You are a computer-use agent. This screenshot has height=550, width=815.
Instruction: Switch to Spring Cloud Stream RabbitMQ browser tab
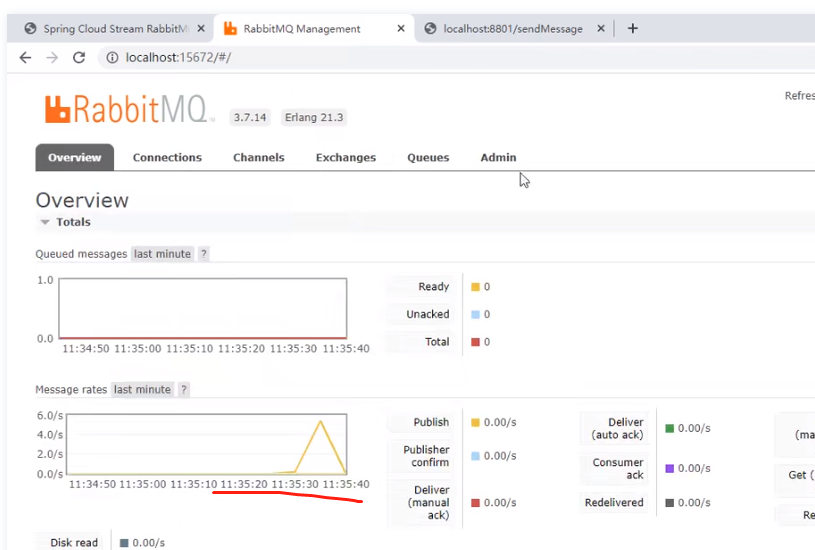coord(115,29)
